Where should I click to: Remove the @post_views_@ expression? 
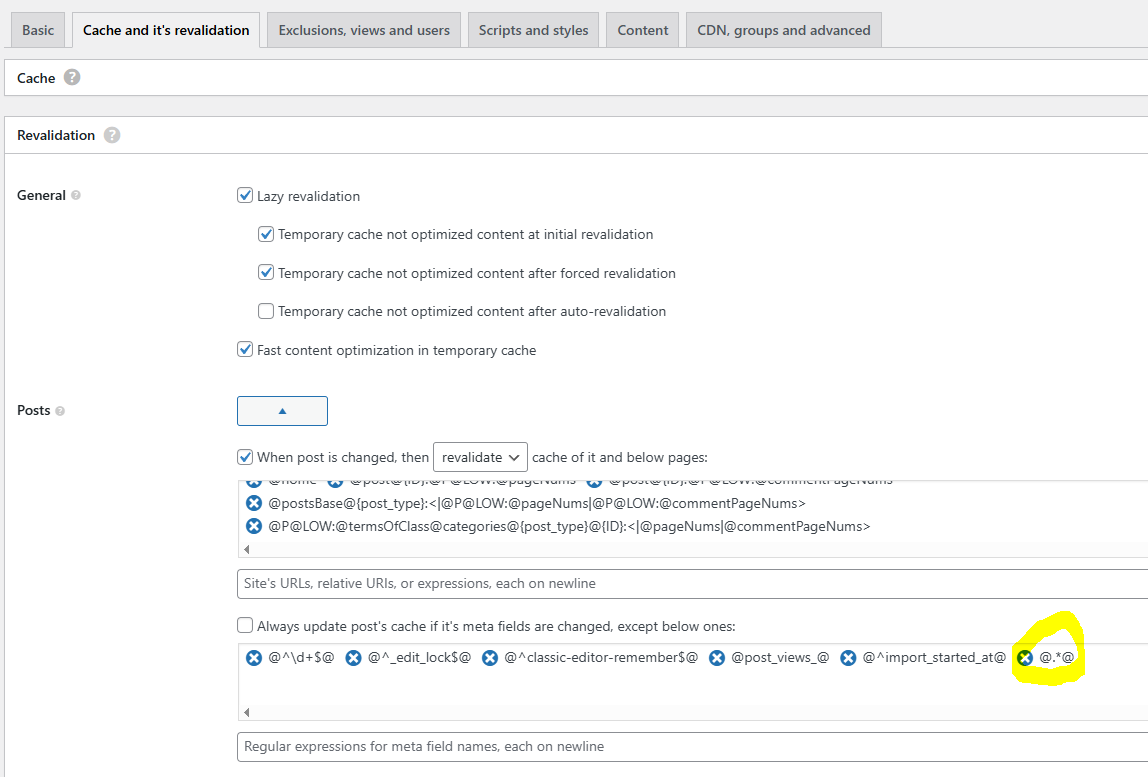point(717,658)
